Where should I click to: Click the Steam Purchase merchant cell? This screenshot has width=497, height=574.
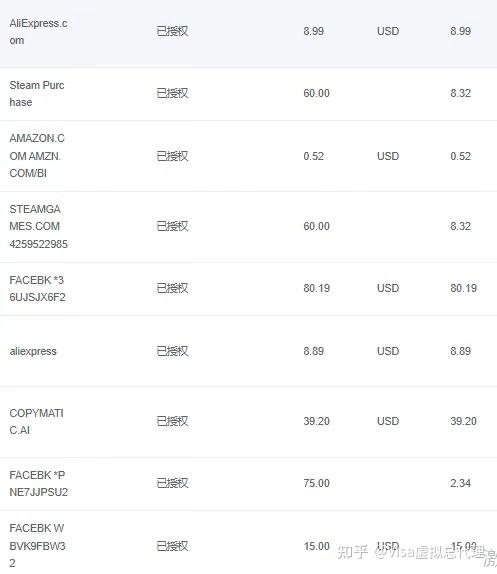37,94
